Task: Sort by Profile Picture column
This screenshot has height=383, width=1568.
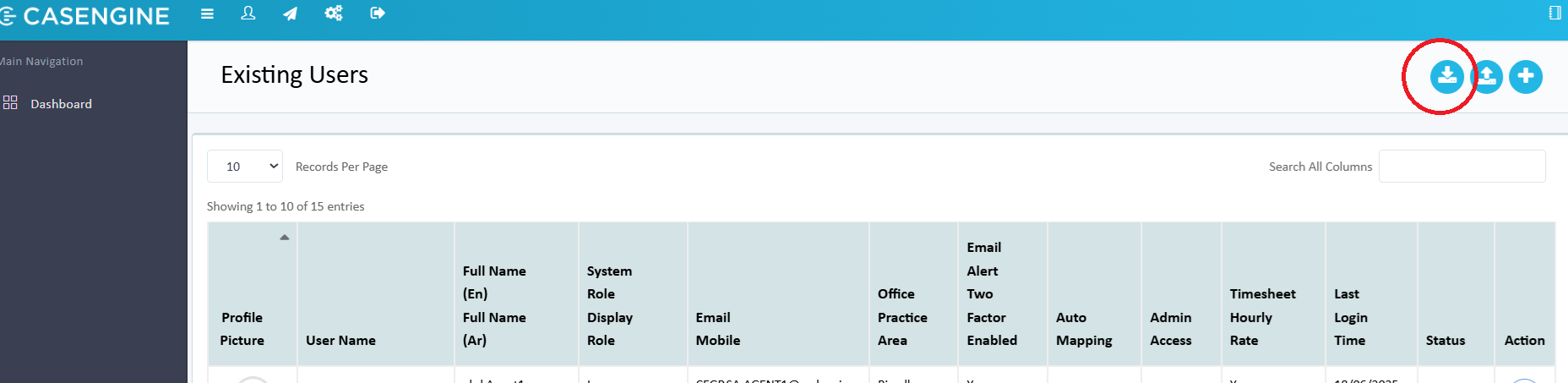Action: 252,294
